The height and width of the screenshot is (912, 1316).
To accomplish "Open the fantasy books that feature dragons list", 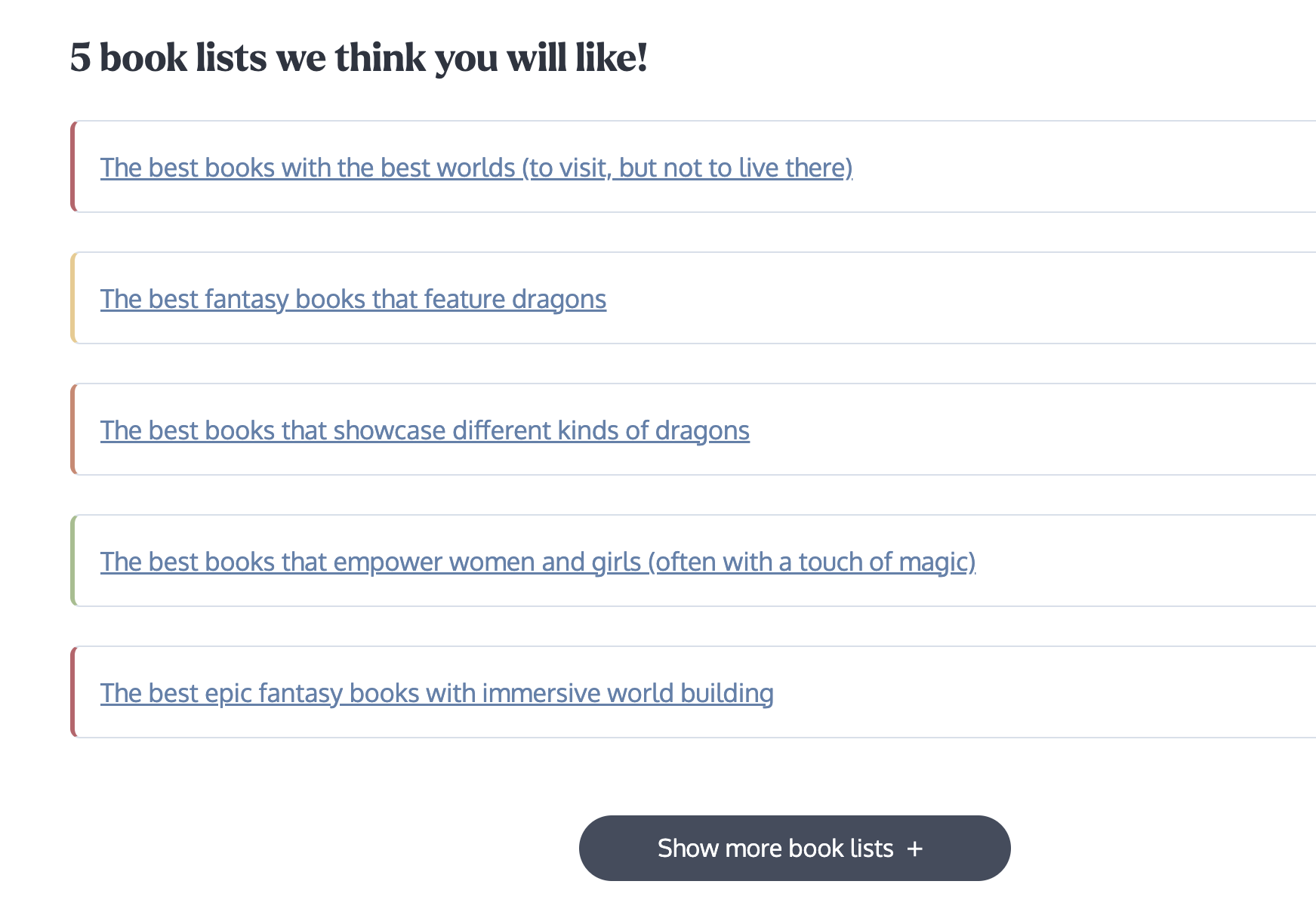I will point(353,299).
